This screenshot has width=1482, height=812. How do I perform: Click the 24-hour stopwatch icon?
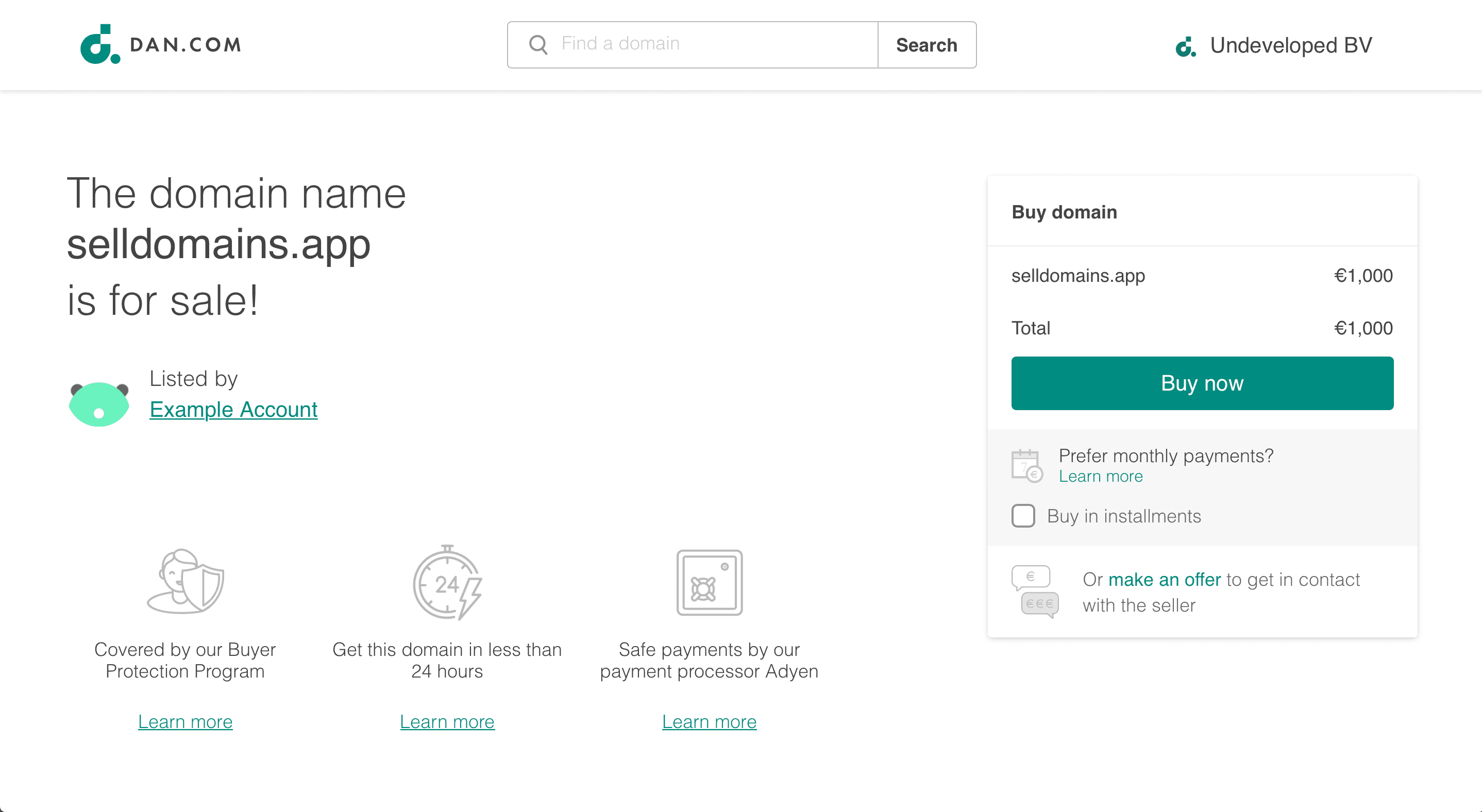point(448,582)
